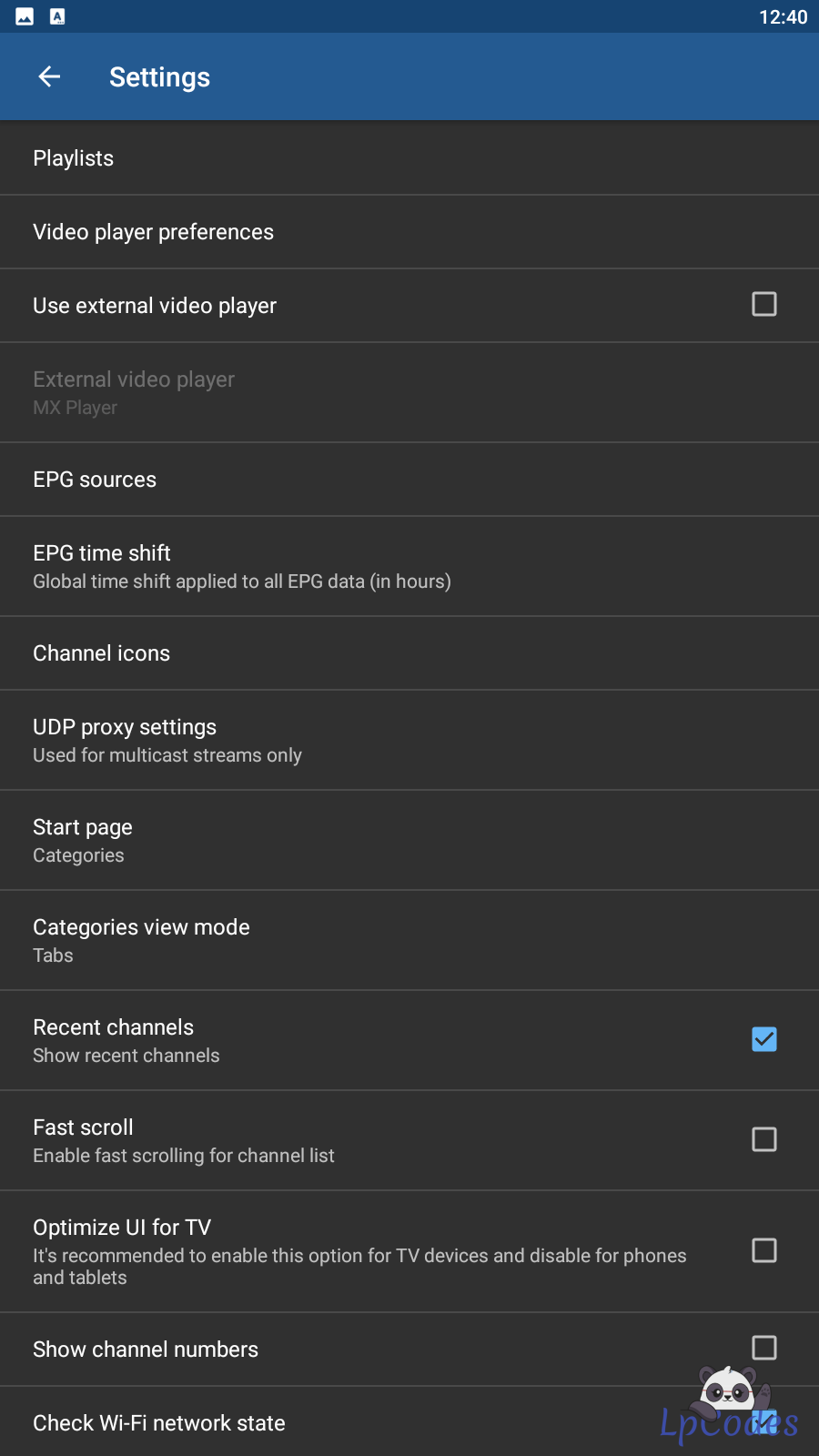This screenshot has width=819, height=1456.
Task: Tap the back arrow in Settings header
Action: 49,77
